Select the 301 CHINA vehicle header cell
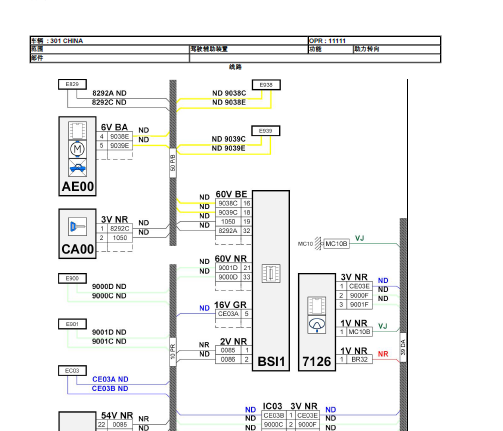 pyautogui.click(x=169, y=41)
